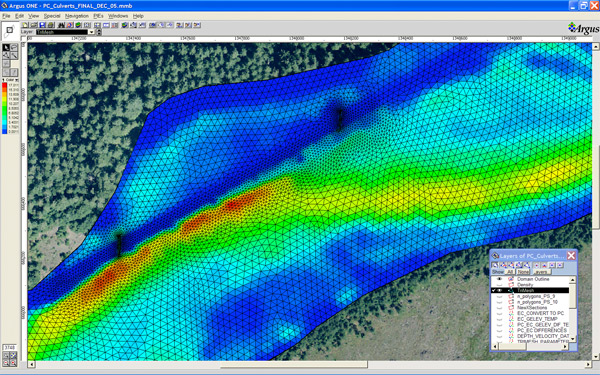The image size is (600, 375).
Task: Select the EC_GELEV_TEMP layer in list
Action: pos(537,319)
